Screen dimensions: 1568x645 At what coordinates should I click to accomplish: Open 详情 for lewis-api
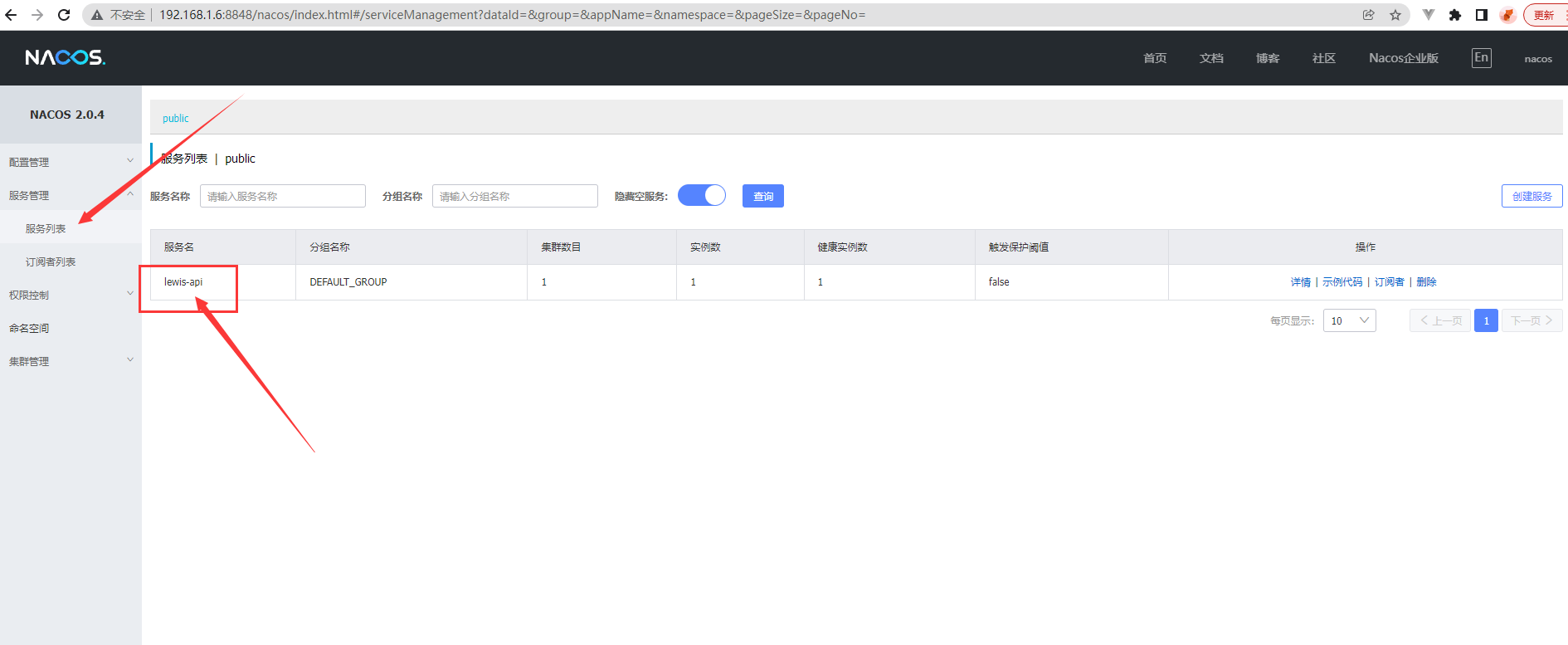click(x=1301, y=282)
